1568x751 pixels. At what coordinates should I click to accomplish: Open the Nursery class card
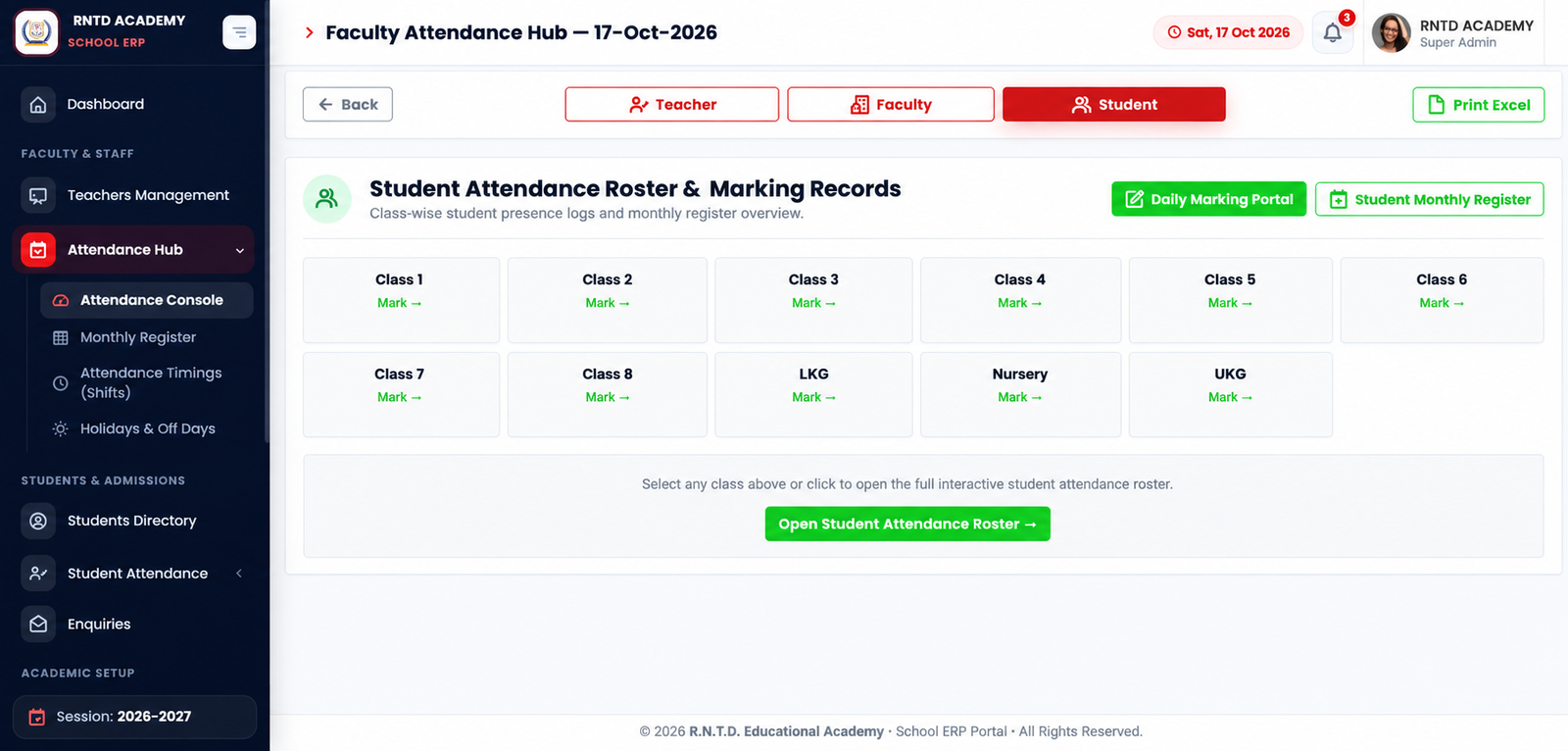[1020, 394]
